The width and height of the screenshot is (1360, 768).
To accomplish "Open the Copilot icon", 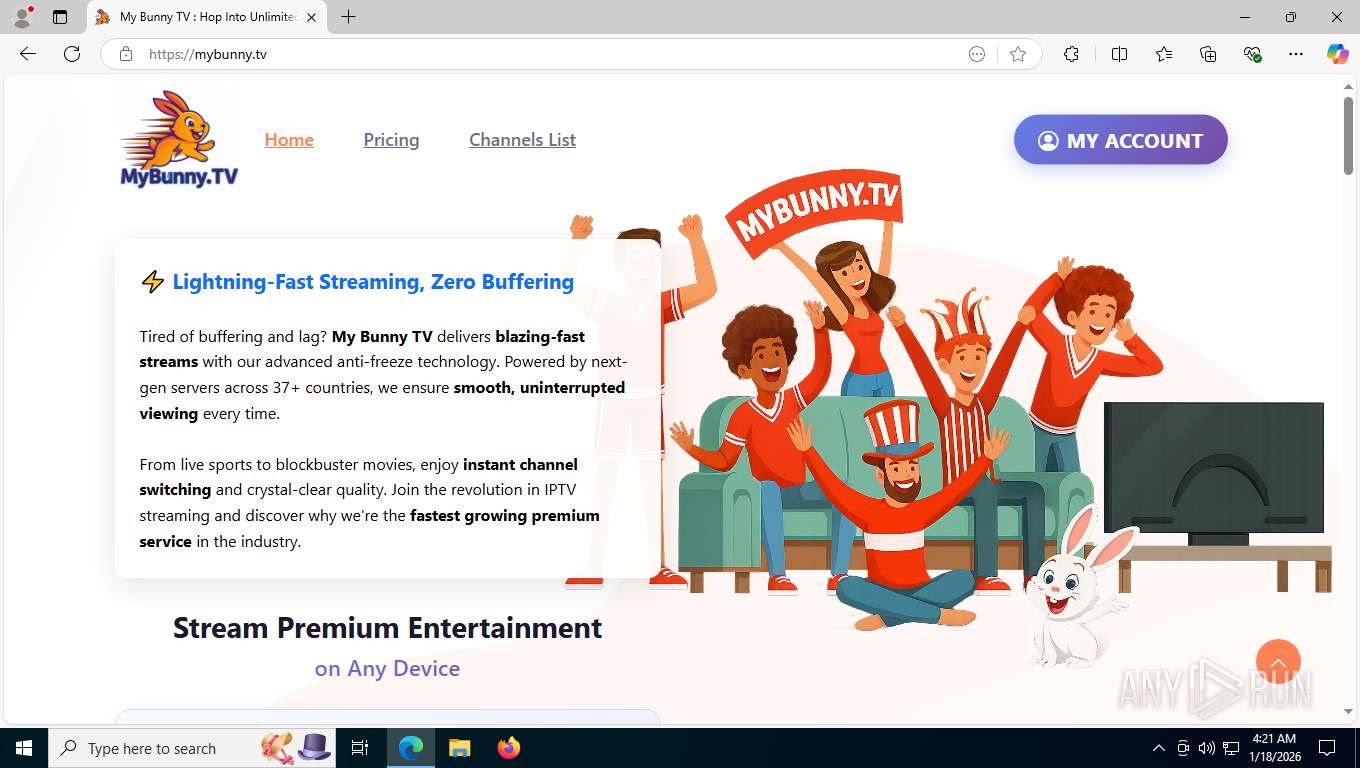I will pos(1338,54).
